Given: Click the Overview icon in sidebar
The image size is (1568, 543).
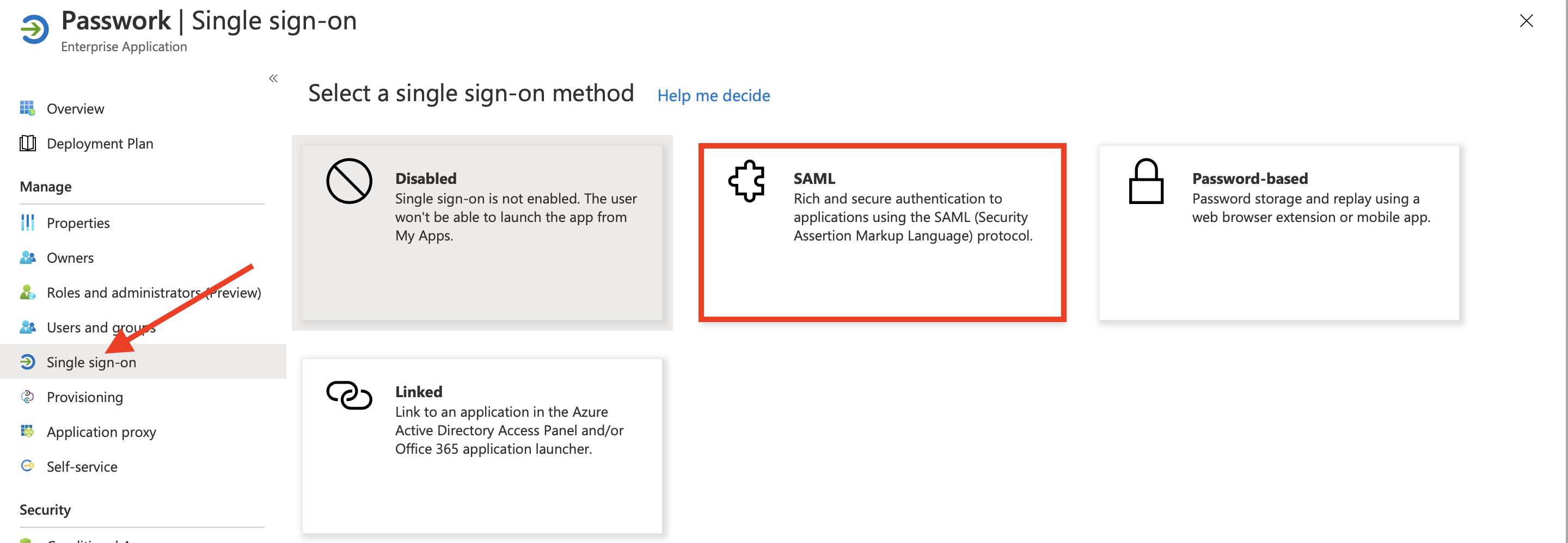Looking at the screenshot, I should click(x=27, y=108).
